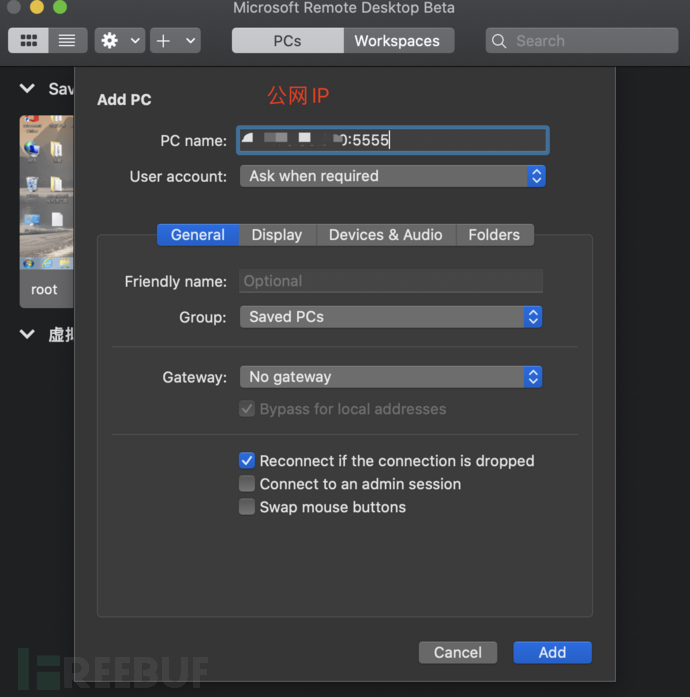The width and height of the screenshot is (690, 697).
Task: Switch to grid view icon
Action: point(28,41)
